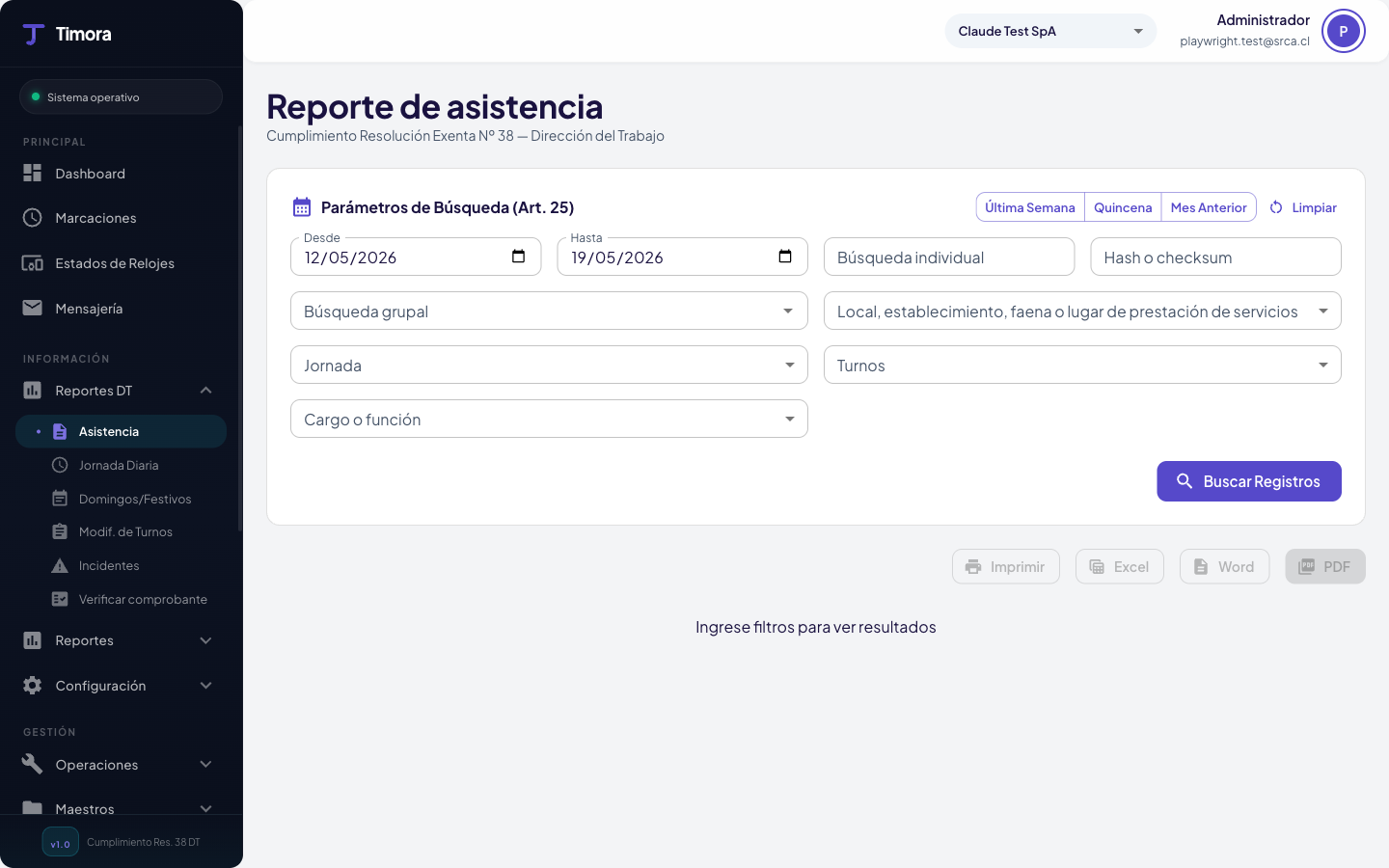Click the Marcaciones clock icon
Image resolution: width=1389 pixels, height=868 pixels.
click(33, 218)
